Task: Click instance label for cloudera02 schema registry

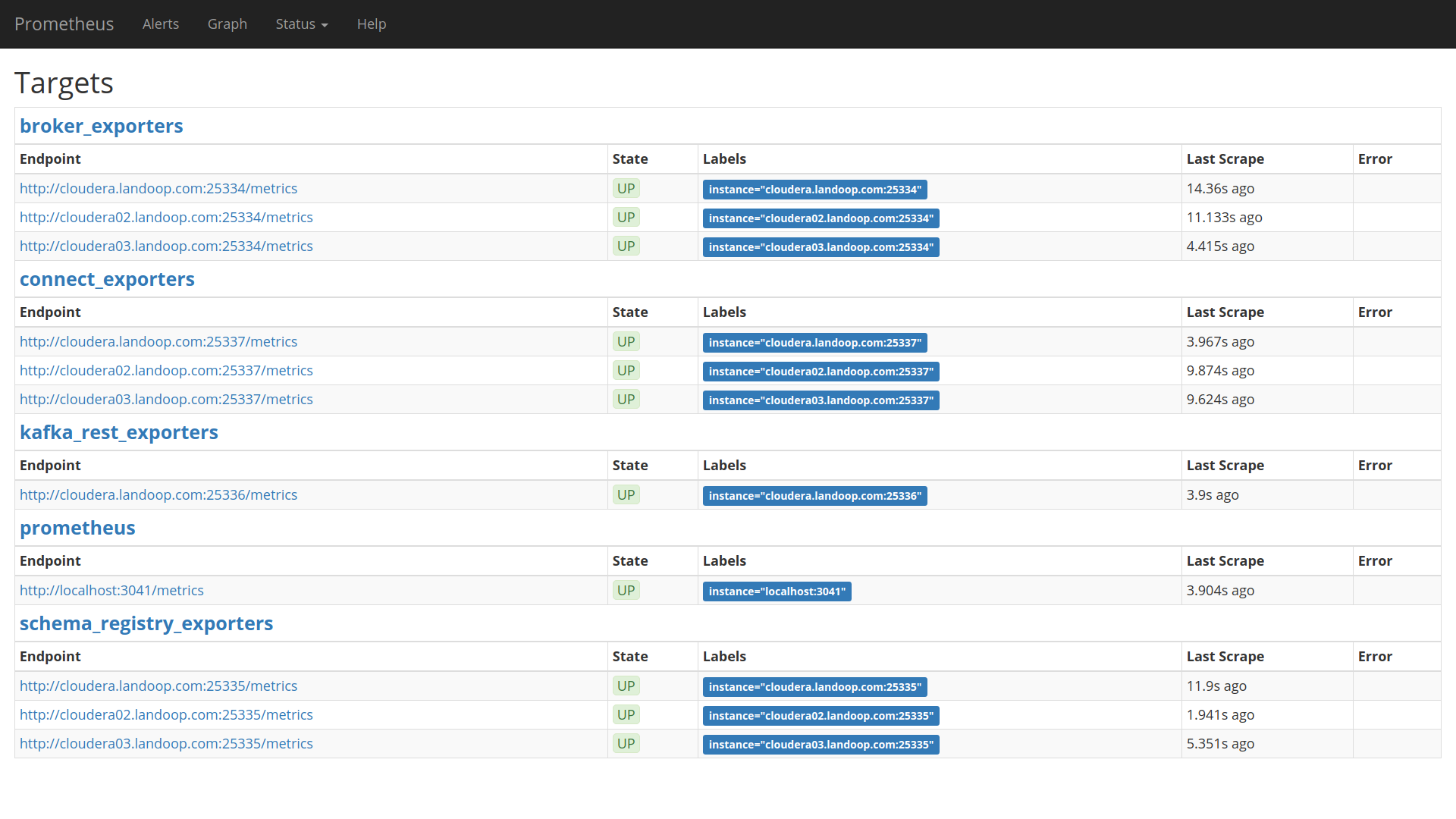Action: [820, 714]
